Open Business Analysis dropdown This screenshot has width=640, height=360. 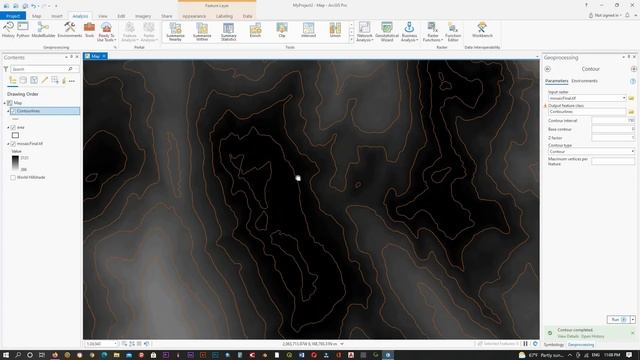click(x=409, y=32)
